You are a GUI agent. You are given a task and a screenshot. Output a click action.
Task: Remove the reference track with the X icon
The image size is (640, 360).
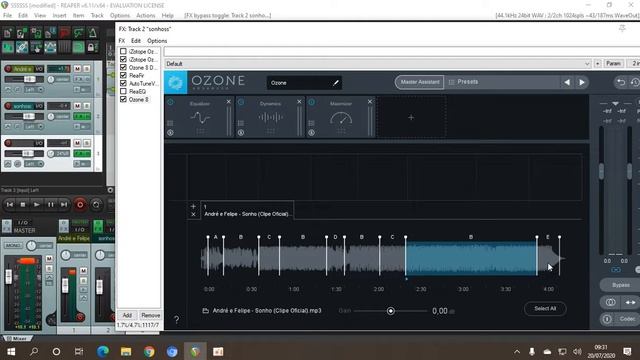193,214
